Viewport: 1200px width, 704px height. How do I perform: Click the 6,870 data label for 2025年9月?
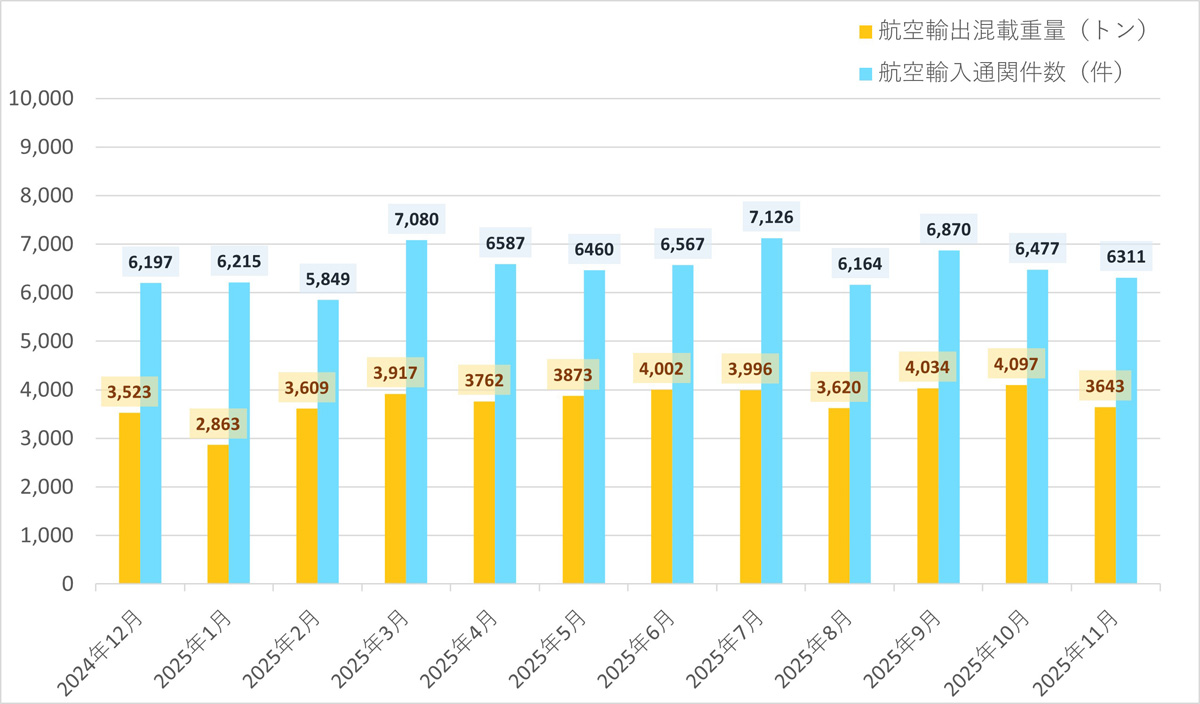(949, 229)
